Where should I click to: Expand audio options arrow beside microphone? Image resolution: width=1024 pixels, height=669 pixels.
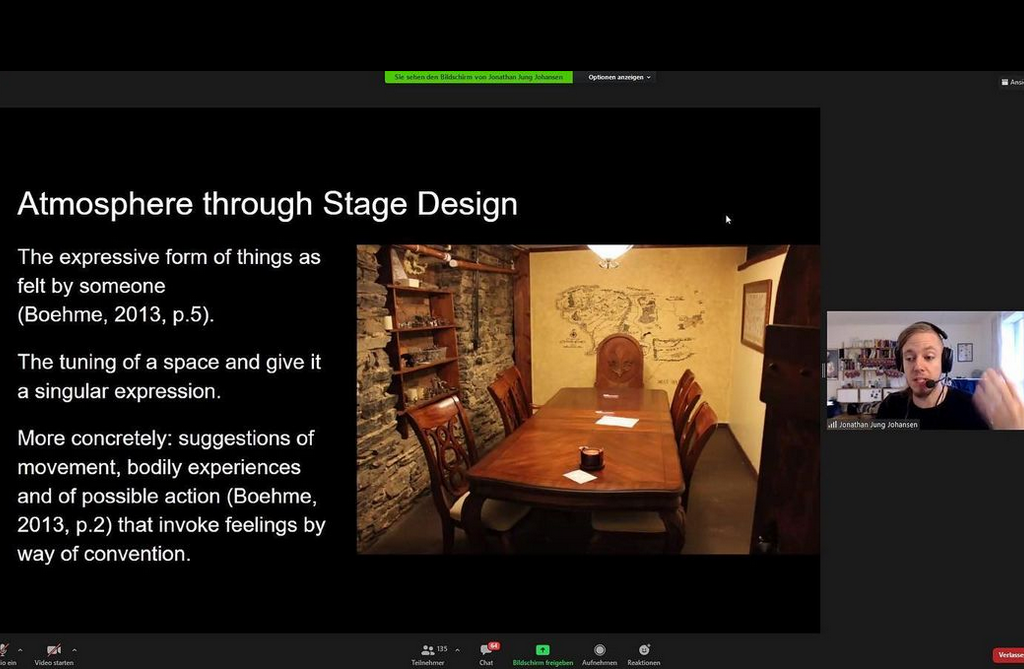(x=20, y=650)
